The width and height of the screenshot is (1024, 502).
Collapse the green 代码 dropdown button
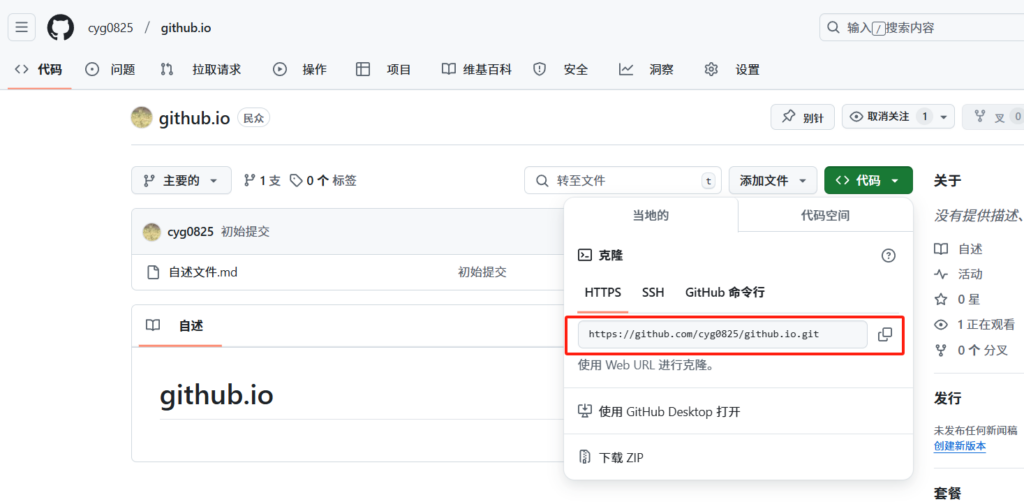868,181
